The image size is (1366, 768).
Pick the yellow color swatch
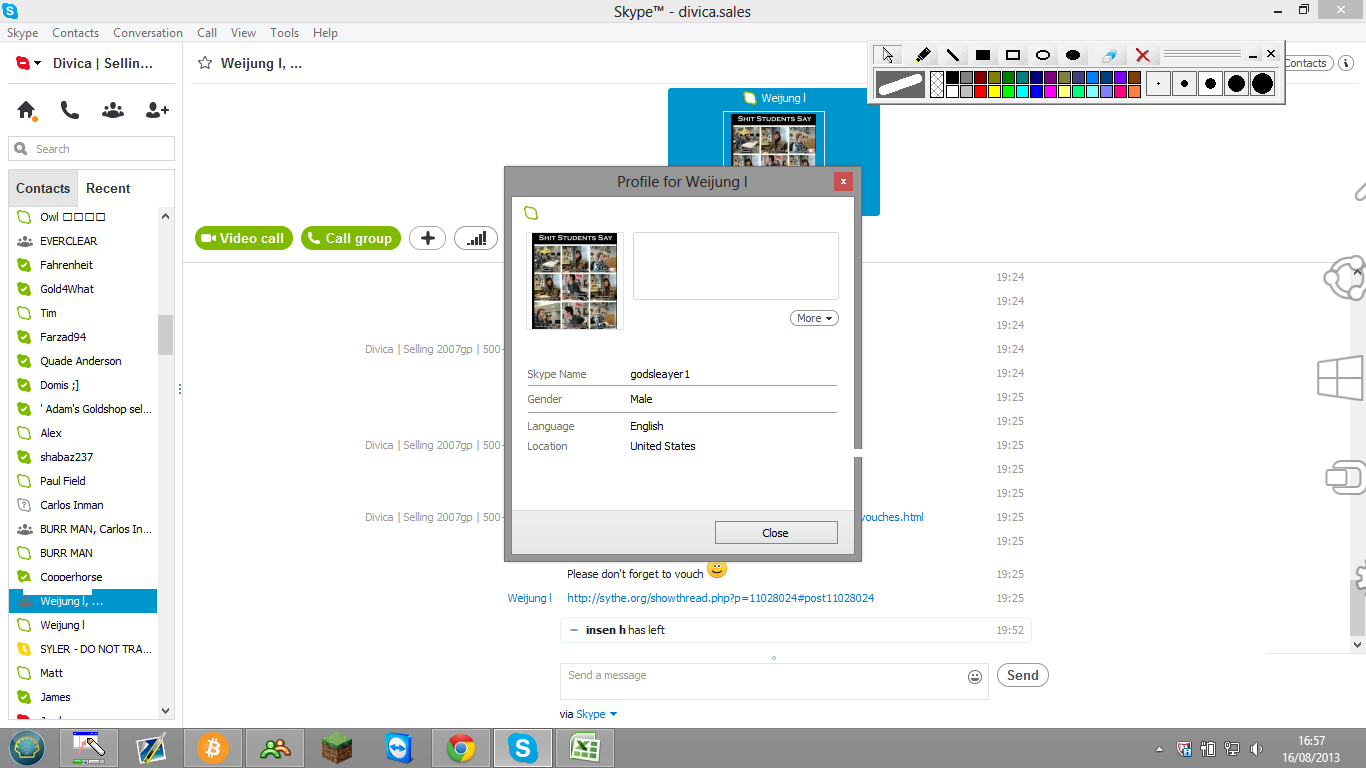(994, 91)
